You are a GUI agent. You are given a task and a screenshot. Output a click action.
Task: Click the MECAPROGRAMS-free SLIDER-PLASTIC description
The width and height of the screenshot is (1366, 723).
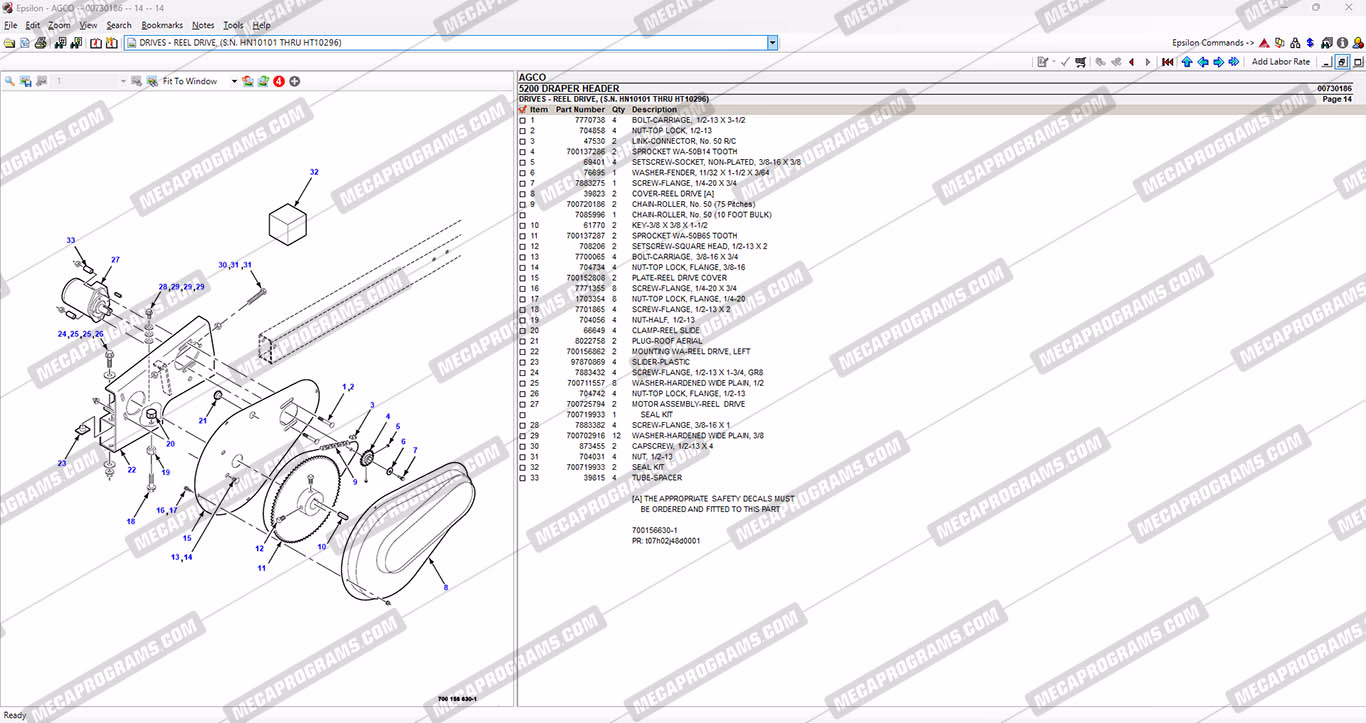[x=661, y=362]
